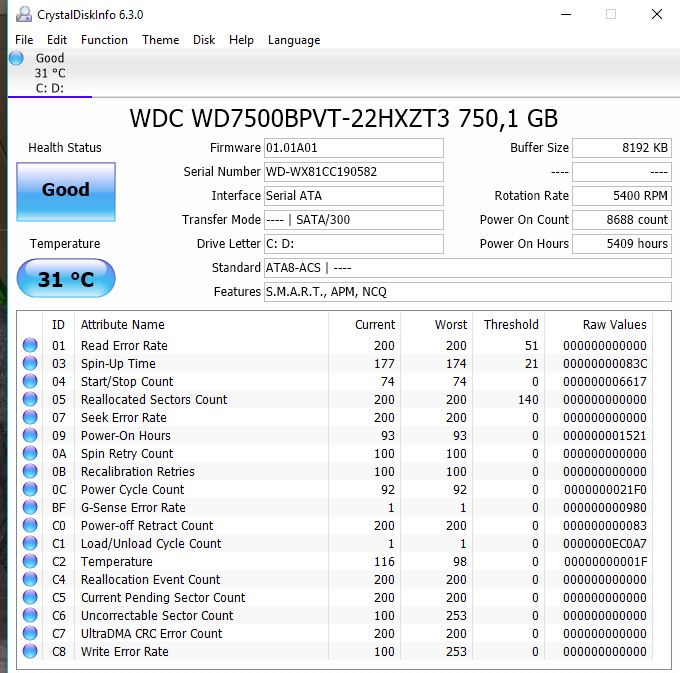Click the status orb for G-Sense Error Rate
Screen dimensions: 680x673
pyautogui.click(x=30, y=508)
